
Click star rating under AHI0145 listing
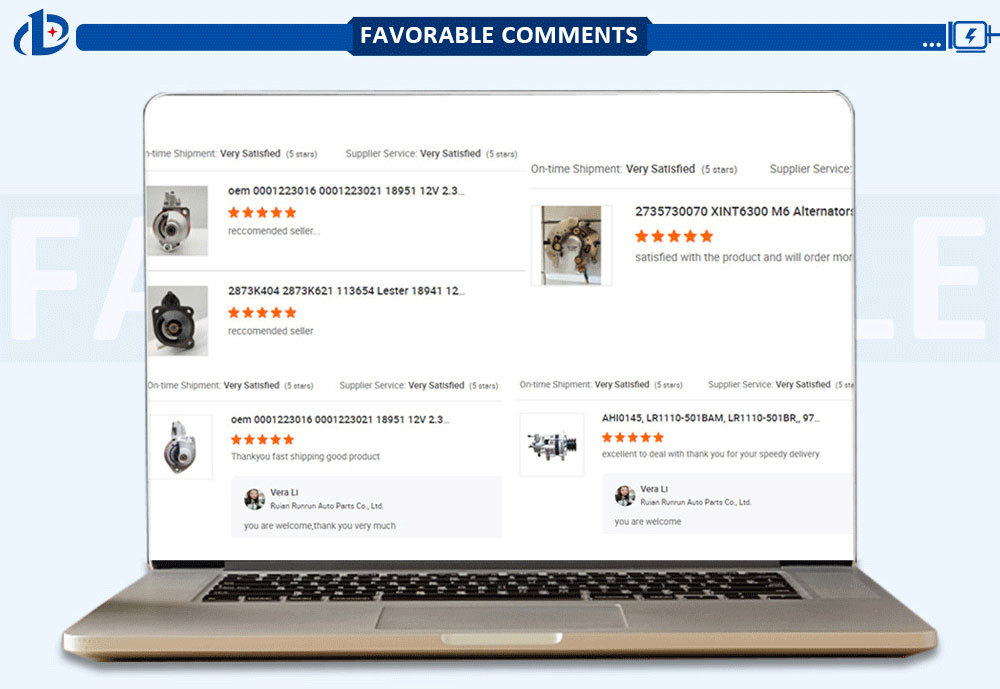point(633,437)
